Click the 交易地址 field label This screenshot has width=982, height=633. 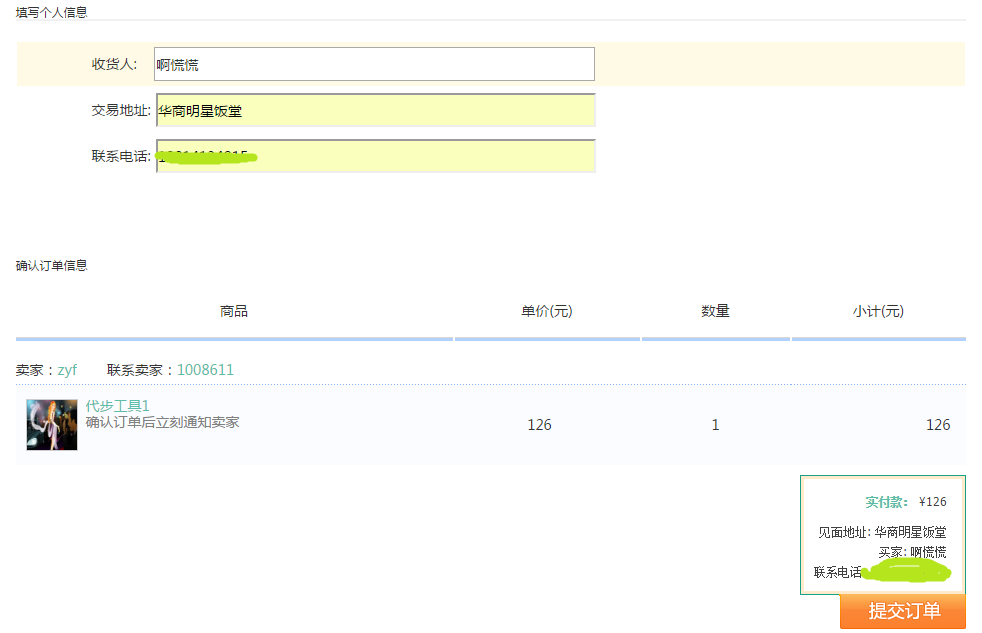point(121,110)
